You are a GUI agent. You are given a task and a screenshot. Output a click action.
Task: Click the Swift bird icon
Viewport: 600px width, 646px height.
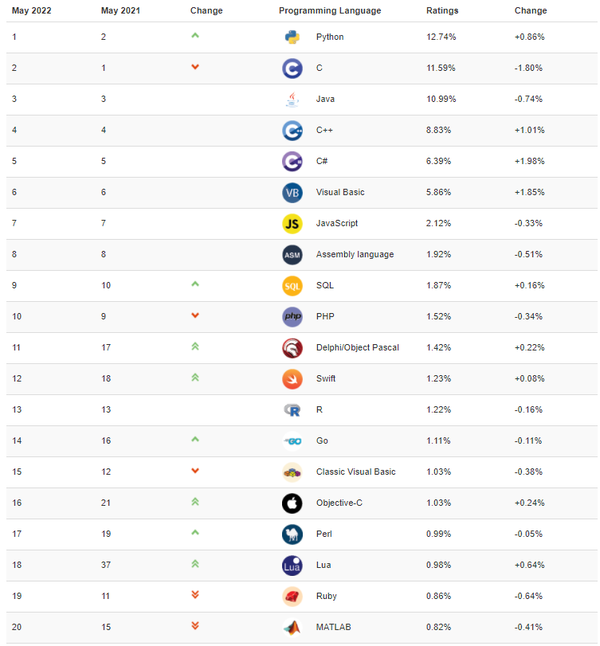pos(292,378)
